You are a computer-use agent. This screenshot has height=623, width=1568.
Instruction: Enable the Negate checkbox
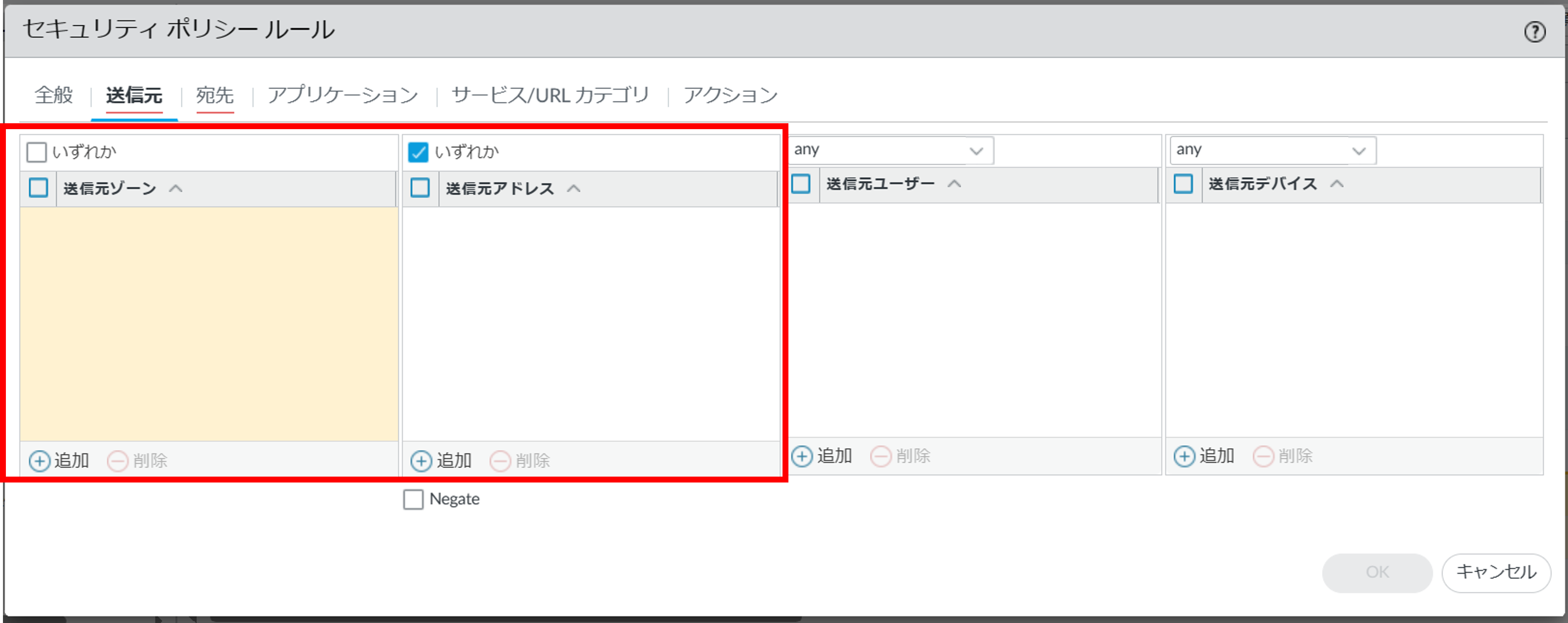413,499
